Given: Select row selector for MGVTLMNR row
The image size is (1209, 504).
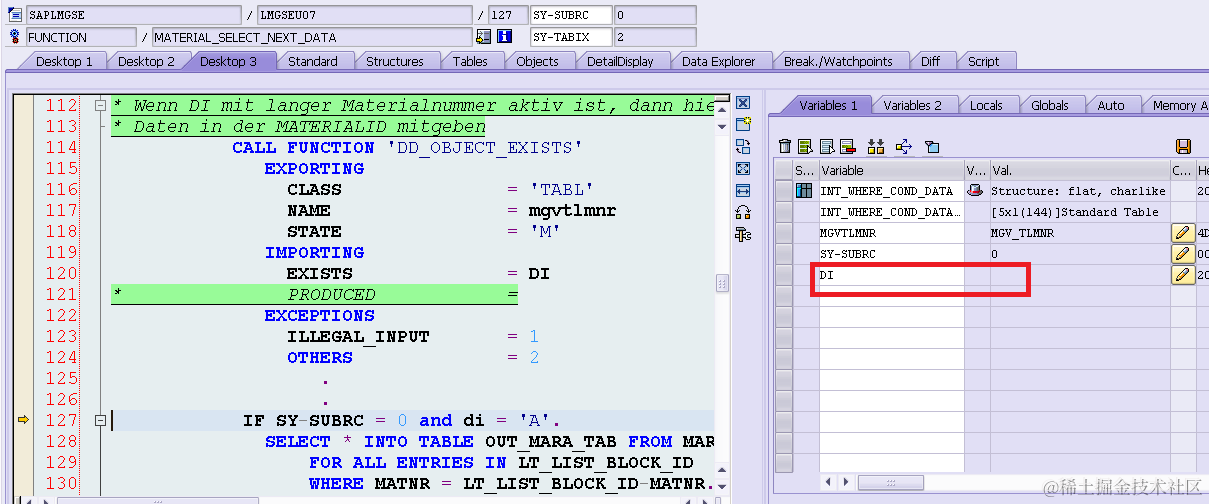Looking at the screenshot, I should pos(784,233).
